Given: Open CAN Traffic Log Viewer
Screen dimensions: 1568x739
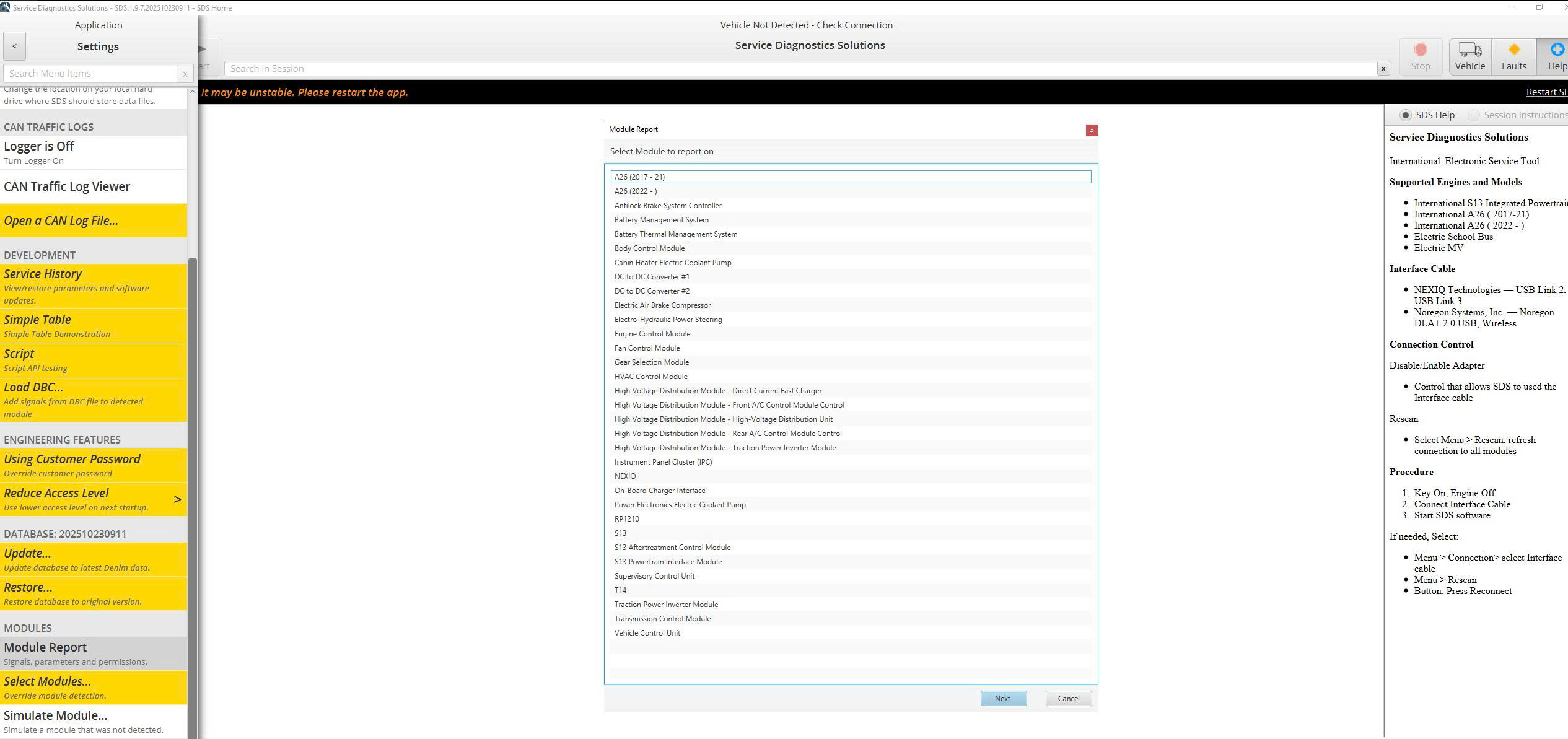Looking at the screenshot, I should (67, 186).
